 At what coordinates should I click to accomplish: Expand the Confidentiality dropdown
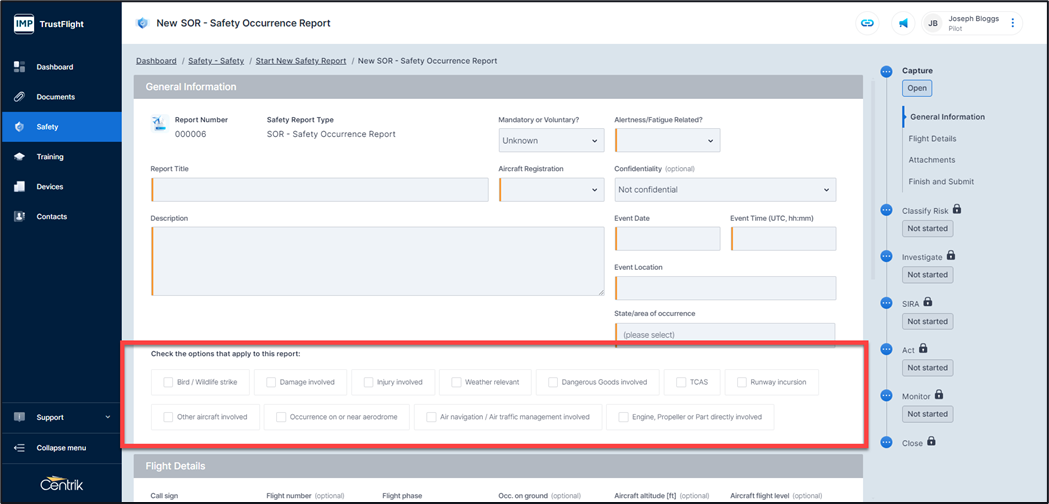724,190
